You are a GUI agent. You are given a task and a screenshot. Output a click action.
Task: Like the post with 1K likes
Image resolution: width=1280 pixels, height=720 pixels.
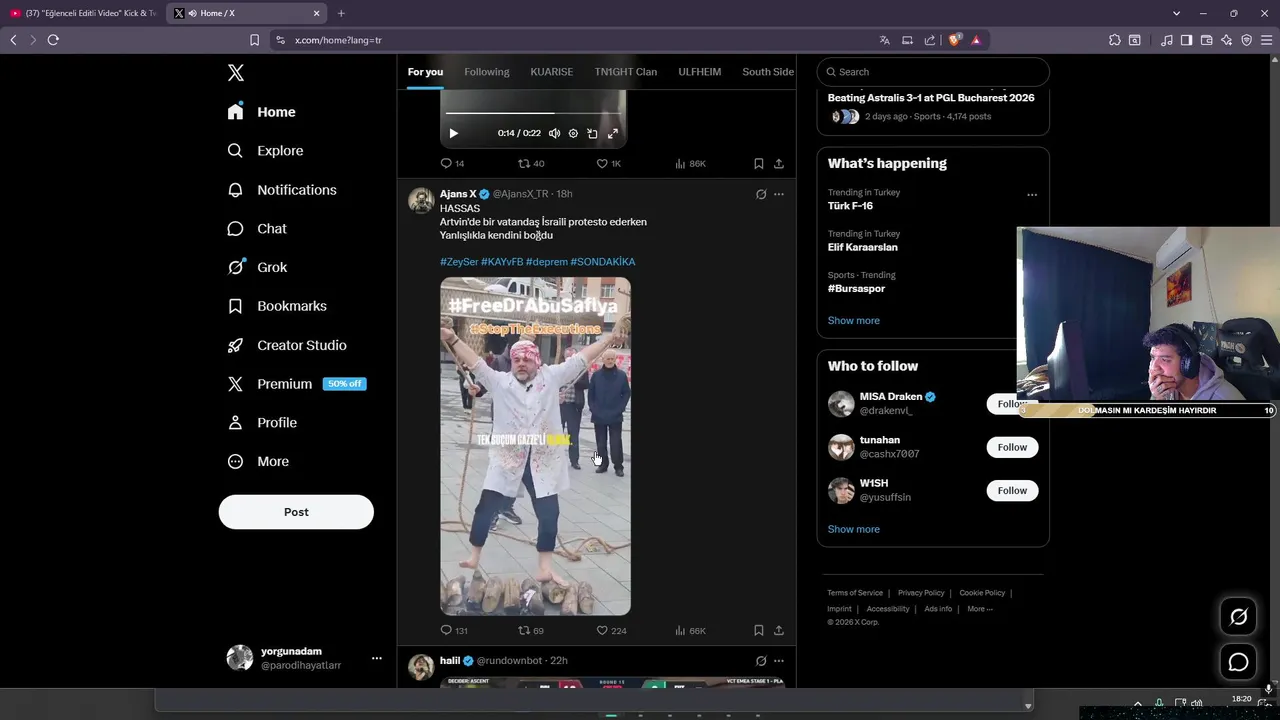(x=609, y=163)
